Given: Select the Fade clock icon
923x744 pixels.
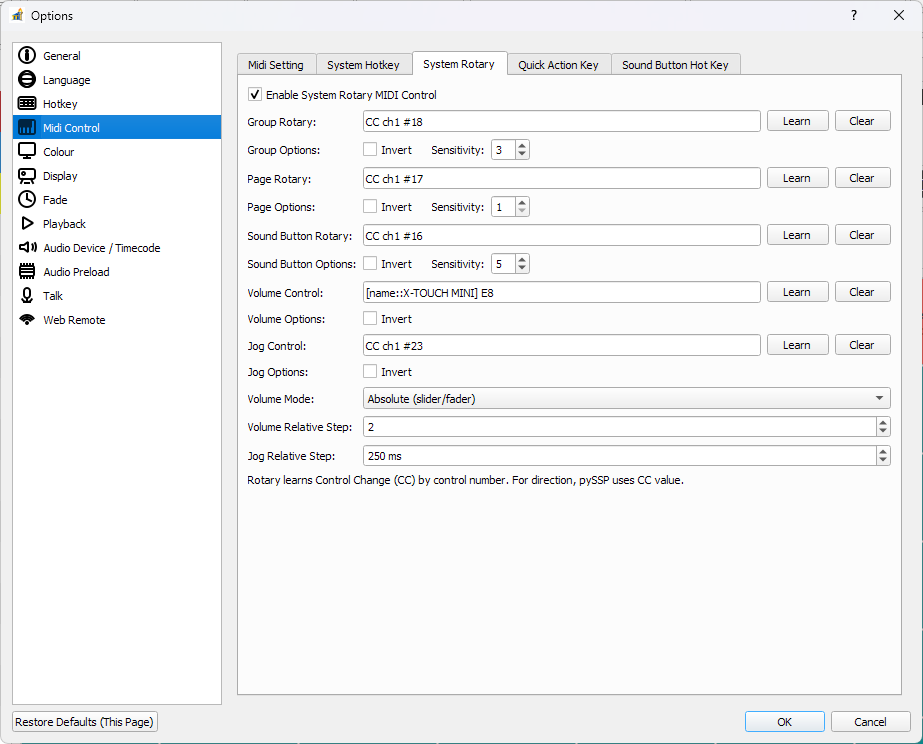Looking at the screenshot, I should pyautogui.click(x=27, y=200).
